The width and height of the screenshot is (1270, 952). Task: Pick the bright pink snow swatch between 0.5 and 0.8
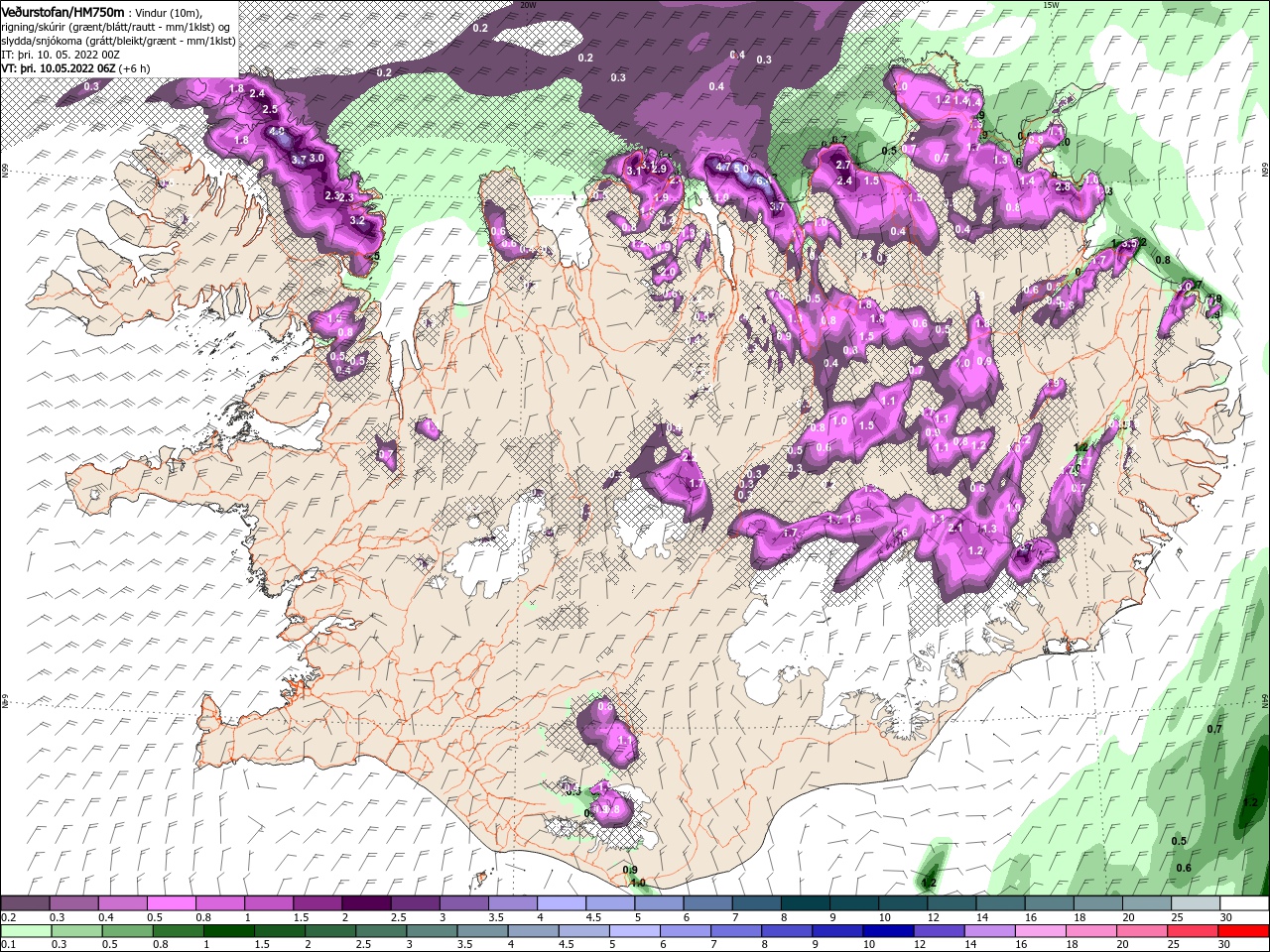pyautogui.click(x=172, y=903)
